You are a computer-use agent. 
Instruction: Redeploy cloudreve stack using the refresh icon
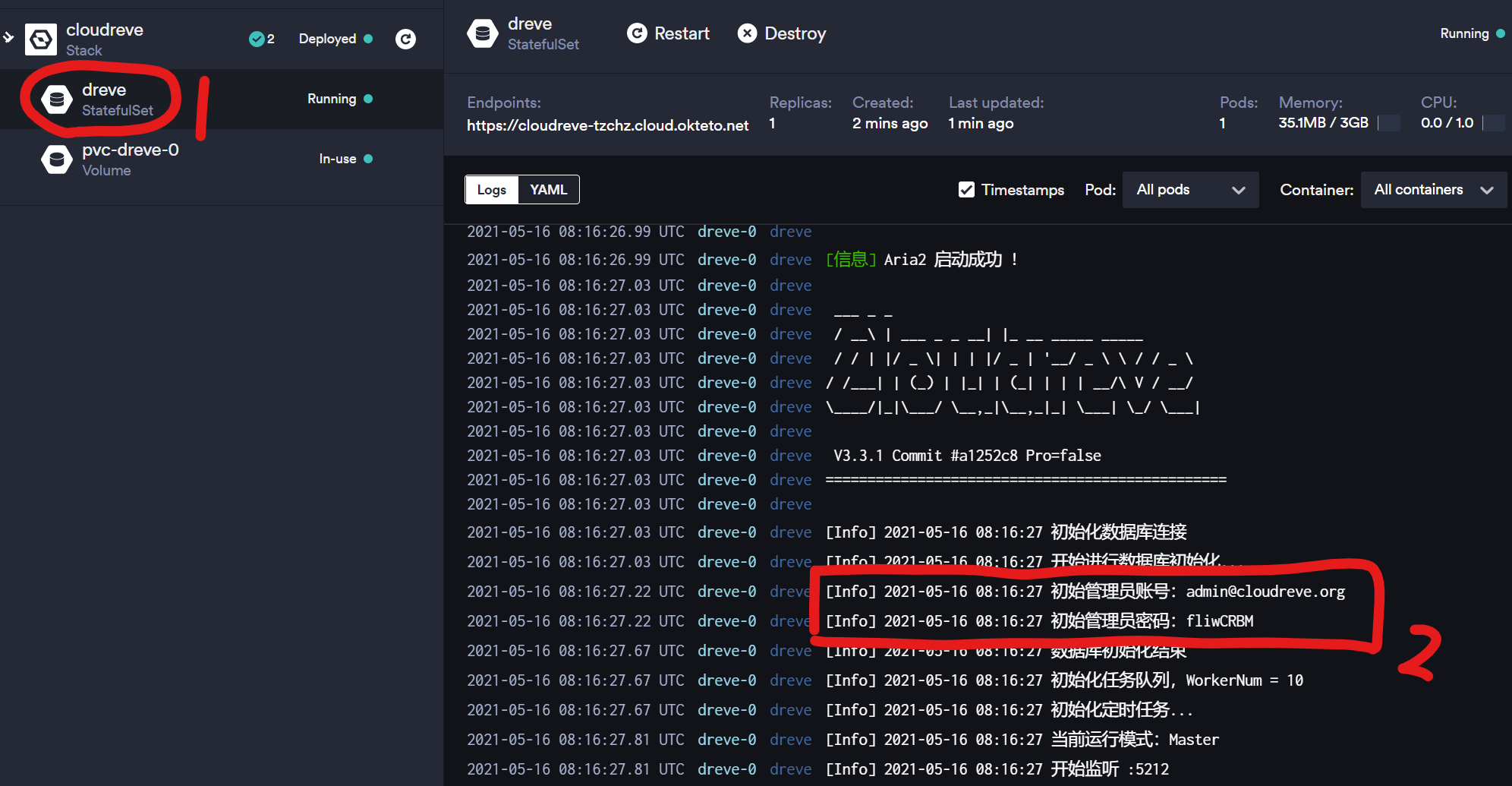406,39
